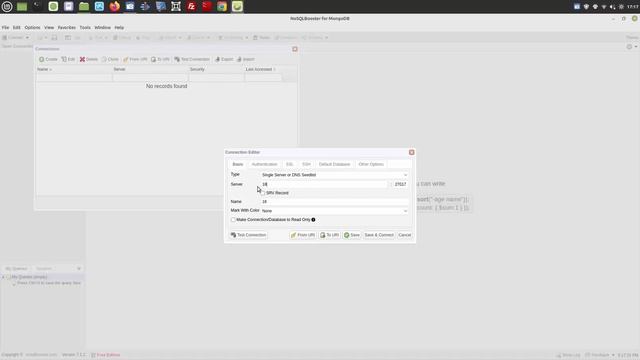Screen dimensions: 640x360
Task: Click the Save & Connect button
Action: (379, 235)
